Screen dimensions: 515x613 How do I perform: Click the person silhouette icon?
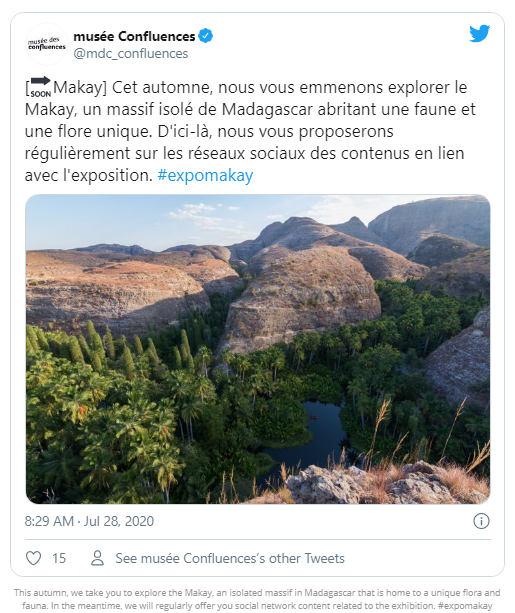[x=97, y=558]
